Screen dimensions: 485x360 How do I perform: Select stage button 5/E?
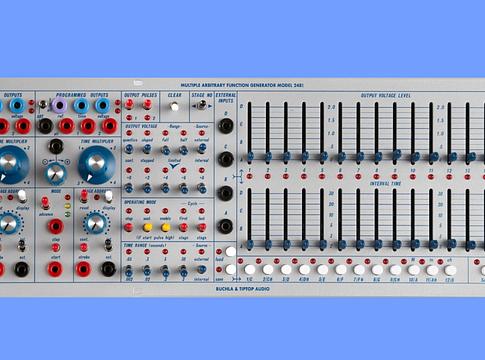coord(322,269)
